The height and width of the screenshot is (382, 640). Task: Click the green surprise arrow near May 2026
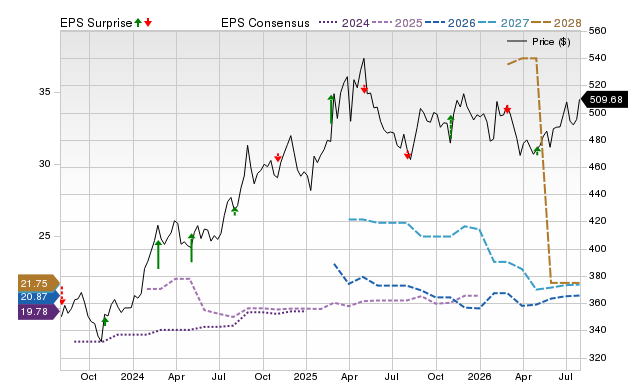pyautogui.click(x=537, y=151)
